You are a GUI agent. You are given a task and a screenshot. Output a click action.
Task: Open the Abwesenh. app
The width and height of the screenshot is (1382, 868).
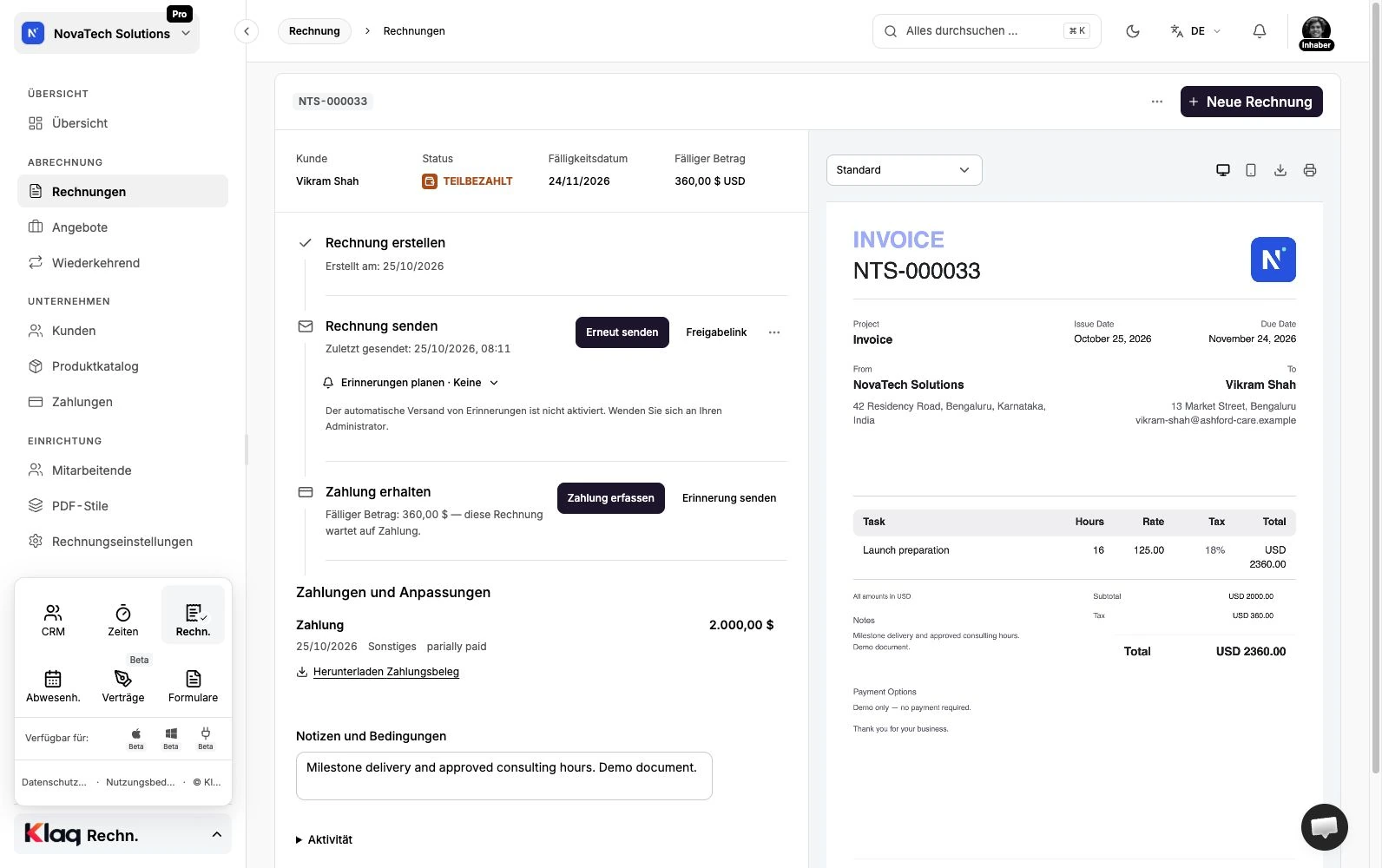coord(53,686)
